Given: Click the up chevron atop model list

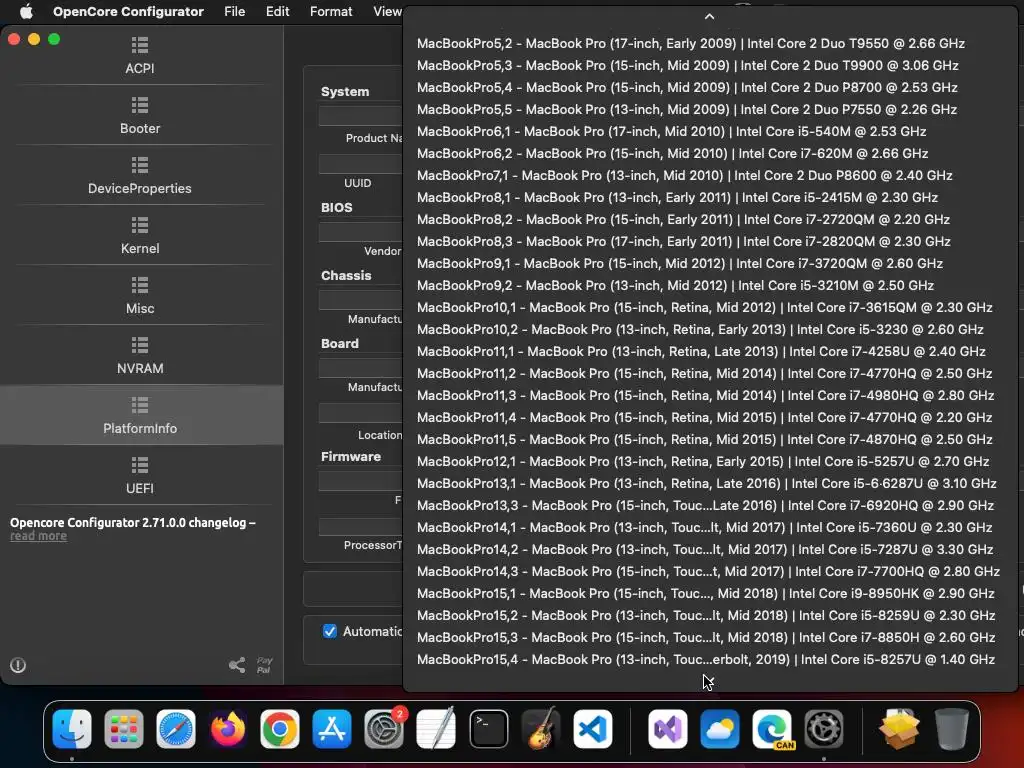Looking at the screenshot, I should click(x=710, y=17).
